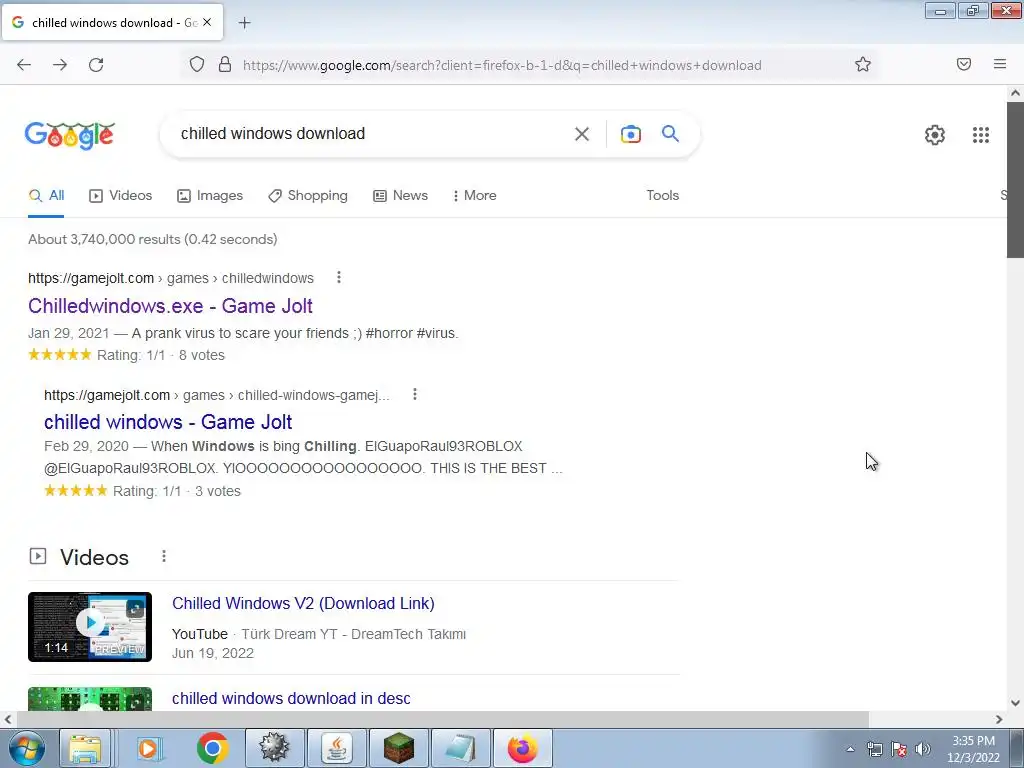Screen dimensions: 1024x768
Task: Switch to Videos results tab
Action: 121,195
